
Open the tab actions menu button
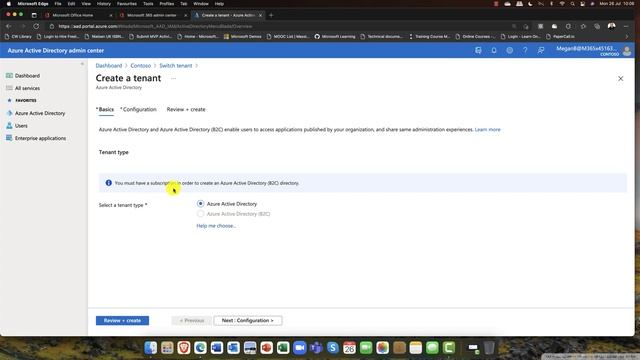coord(34,15)
